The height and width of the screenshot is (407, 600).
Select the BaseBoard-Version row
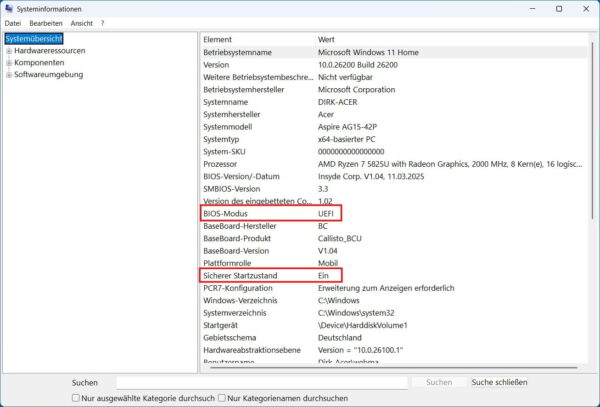394,251
